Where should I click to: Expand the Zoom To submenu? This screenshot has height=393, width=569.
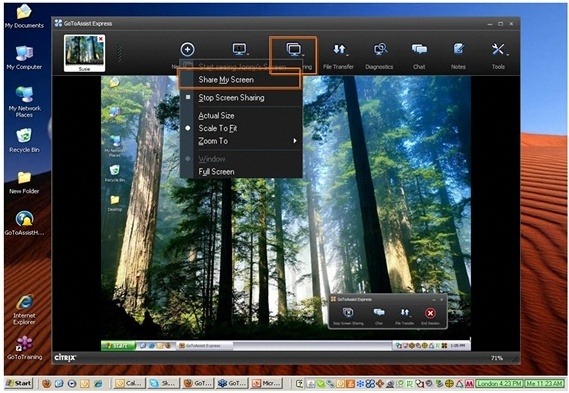coord(241,141)
